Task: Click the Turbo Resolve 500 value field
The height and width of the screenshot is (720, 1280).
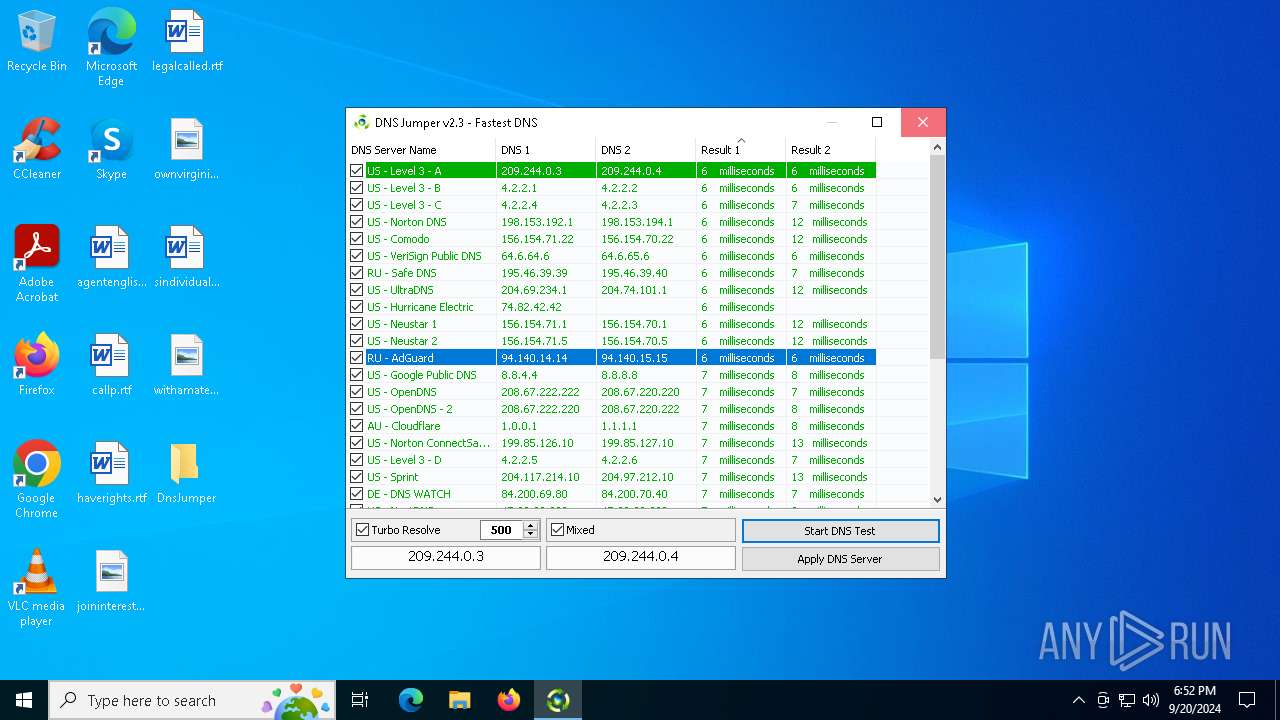Action: [501, 530]
